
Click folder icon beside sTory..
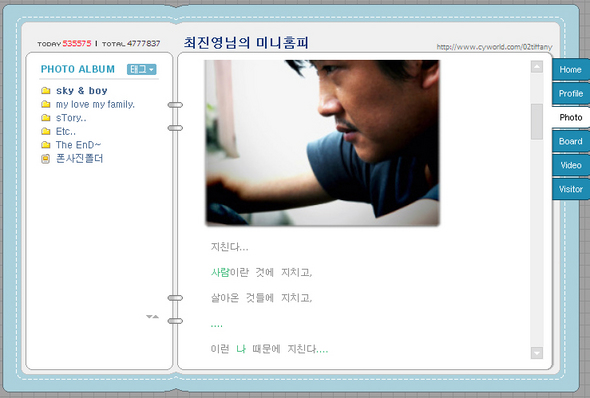[x=46, y=118]
